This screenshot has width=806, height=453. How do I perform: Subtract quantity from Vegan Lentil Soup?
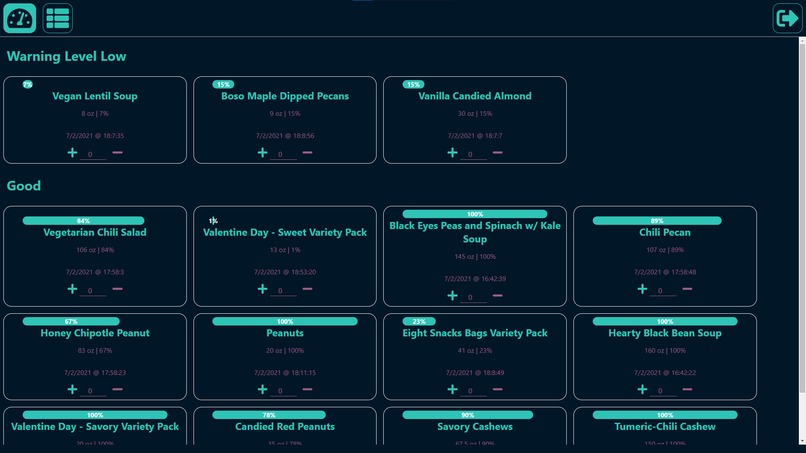click(x=118, y=153)
